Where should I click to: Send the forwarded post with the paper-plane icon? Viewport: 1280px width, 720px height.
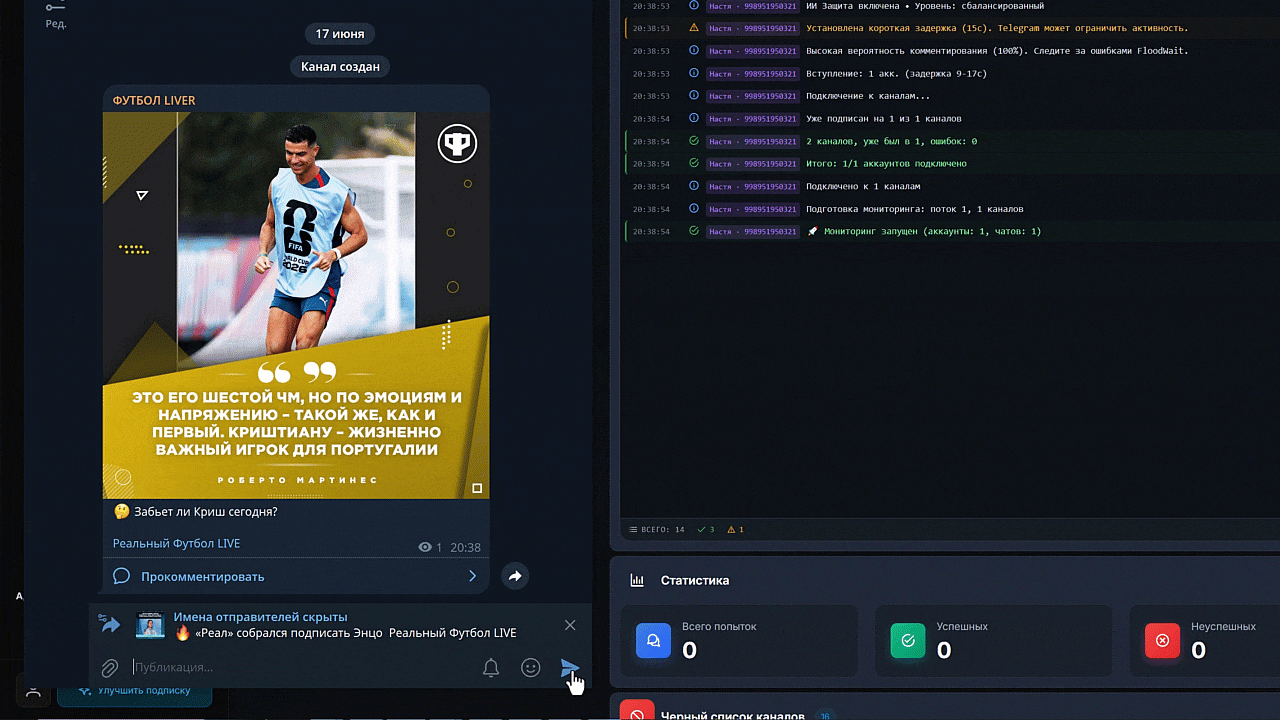point(569,668)
